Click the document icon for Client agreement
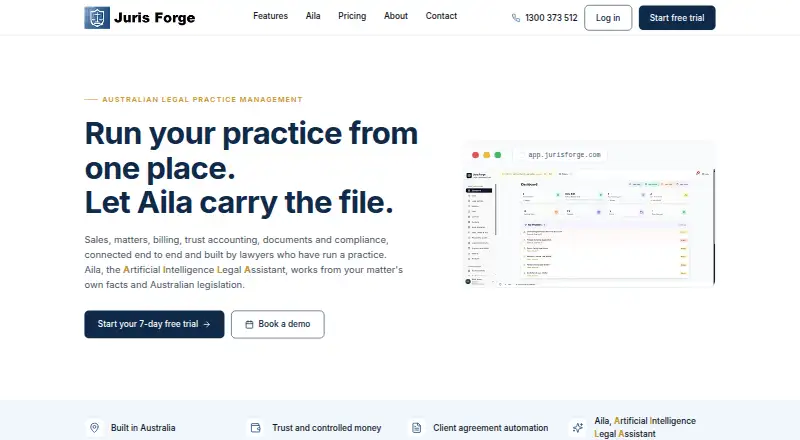 [416, 427]
